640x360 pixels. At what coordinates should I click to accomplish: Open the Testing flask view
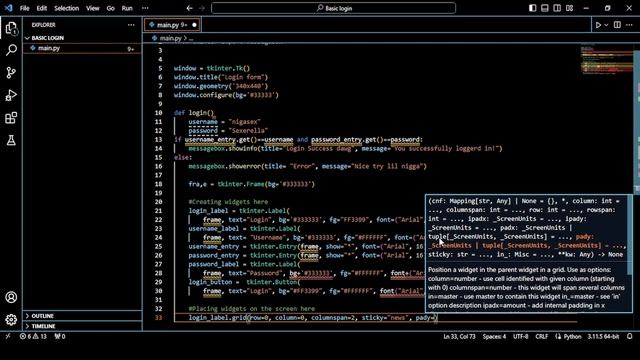coord(11,140)
